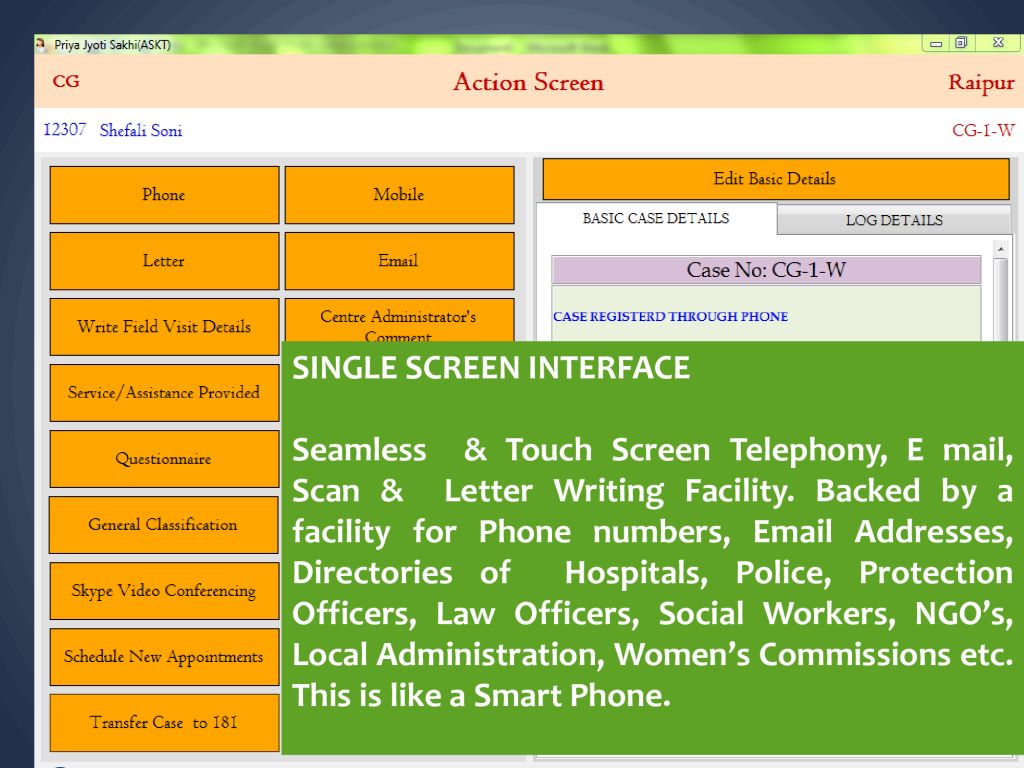Open Centre Administrator's Comment
Image resolution: width=1024 pixels, height=768 pixels.
coord(399,320)
